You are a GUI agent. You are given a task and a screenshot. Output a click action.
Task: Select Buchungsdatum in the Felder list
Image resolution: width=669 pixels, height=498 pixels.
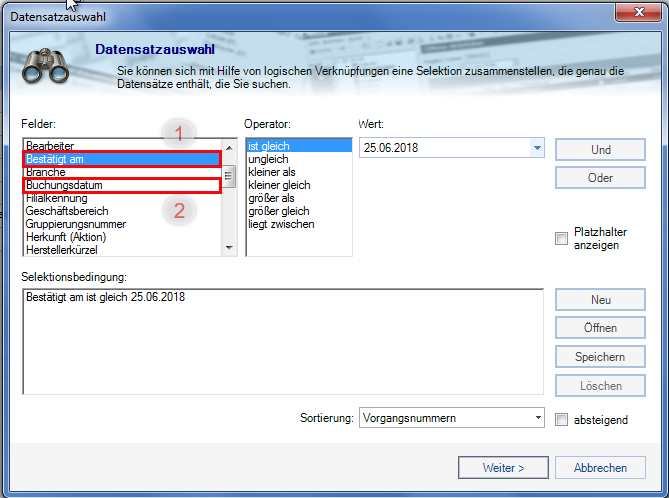coord(64,185)
